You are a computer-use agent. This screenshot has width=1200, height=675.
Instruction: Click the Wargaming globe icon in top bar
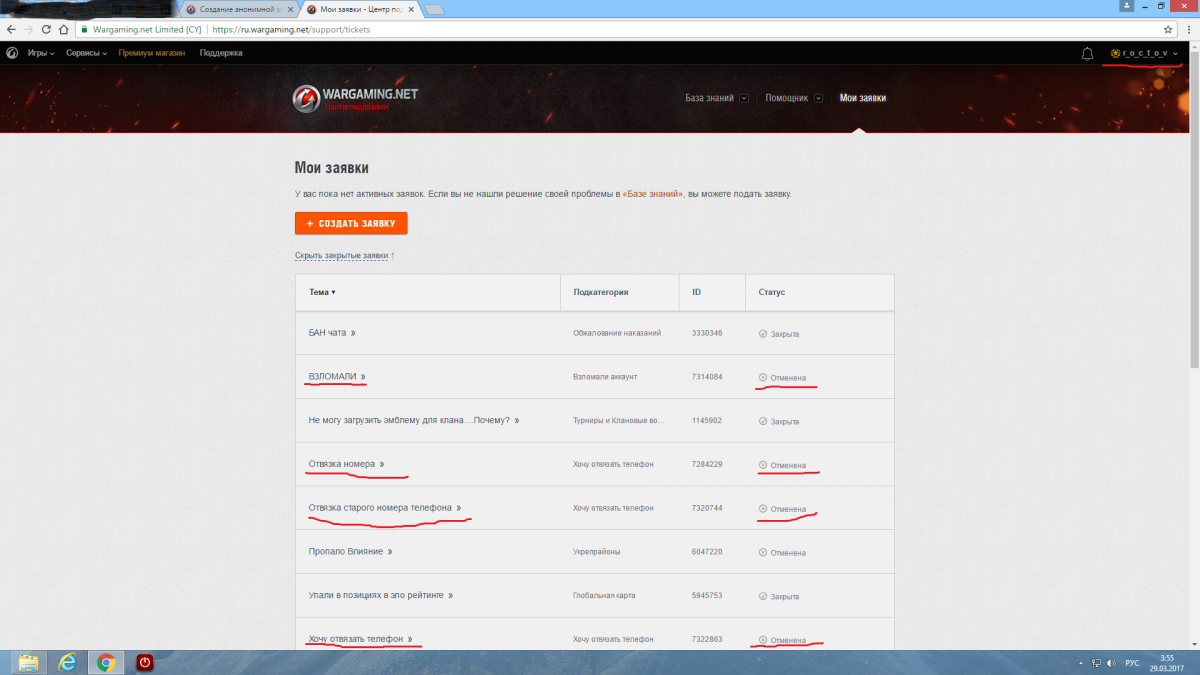pos(12,53)
